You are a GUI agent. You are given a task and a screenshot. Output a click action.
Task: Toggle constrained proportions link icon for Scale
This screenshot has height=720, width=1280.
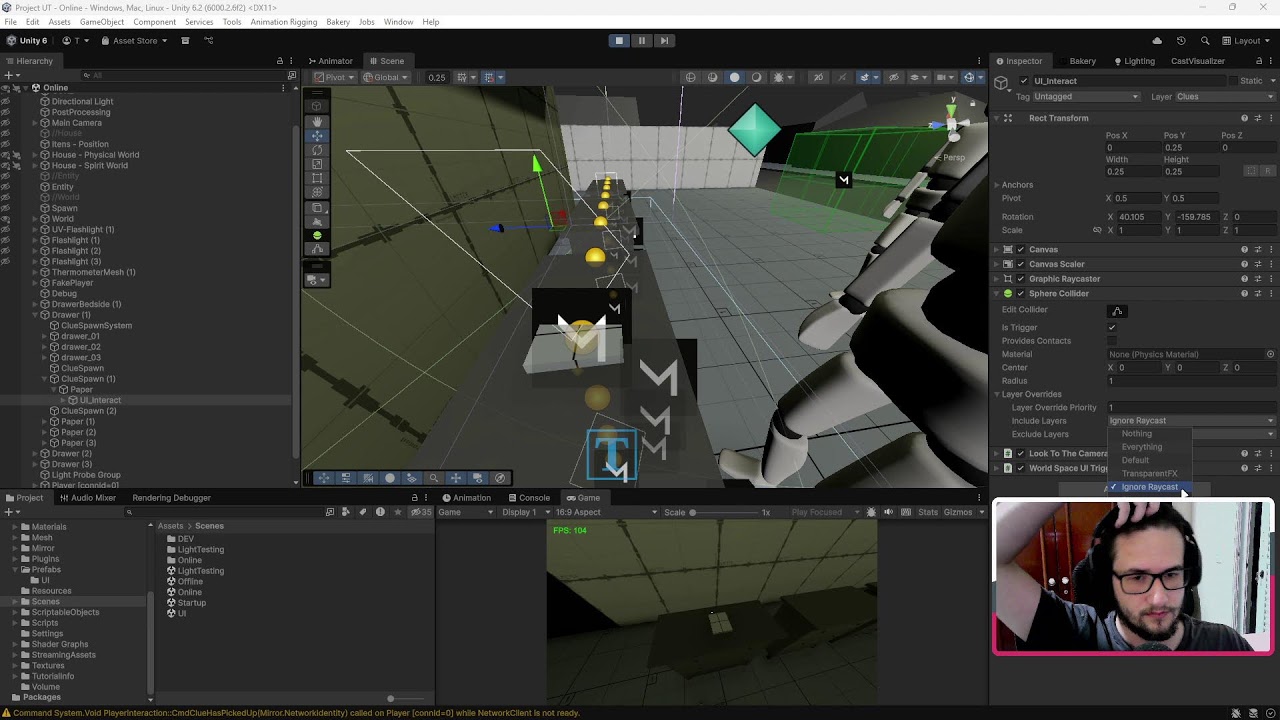1097,230
